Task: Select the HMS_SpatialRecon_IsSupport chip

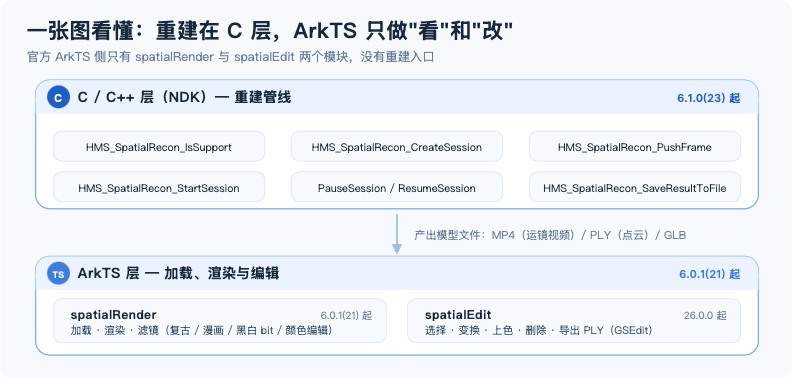Action: pyautogui.click(x=159, y=147)
